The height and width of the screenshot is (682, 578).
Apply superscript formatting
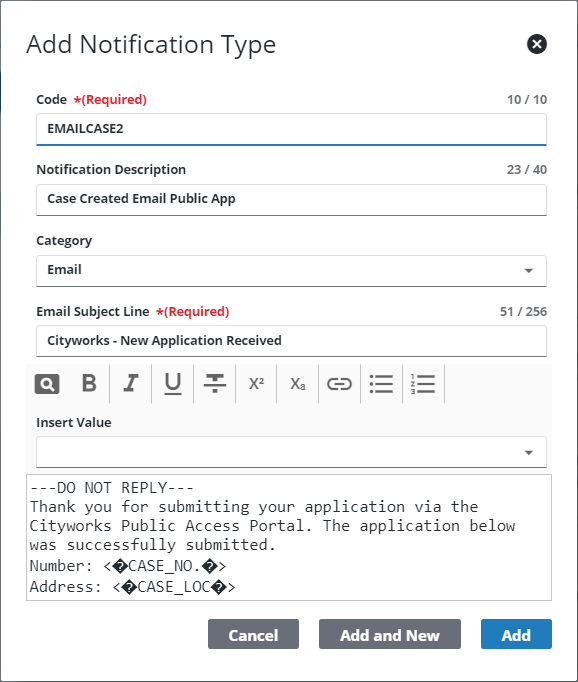256,384
